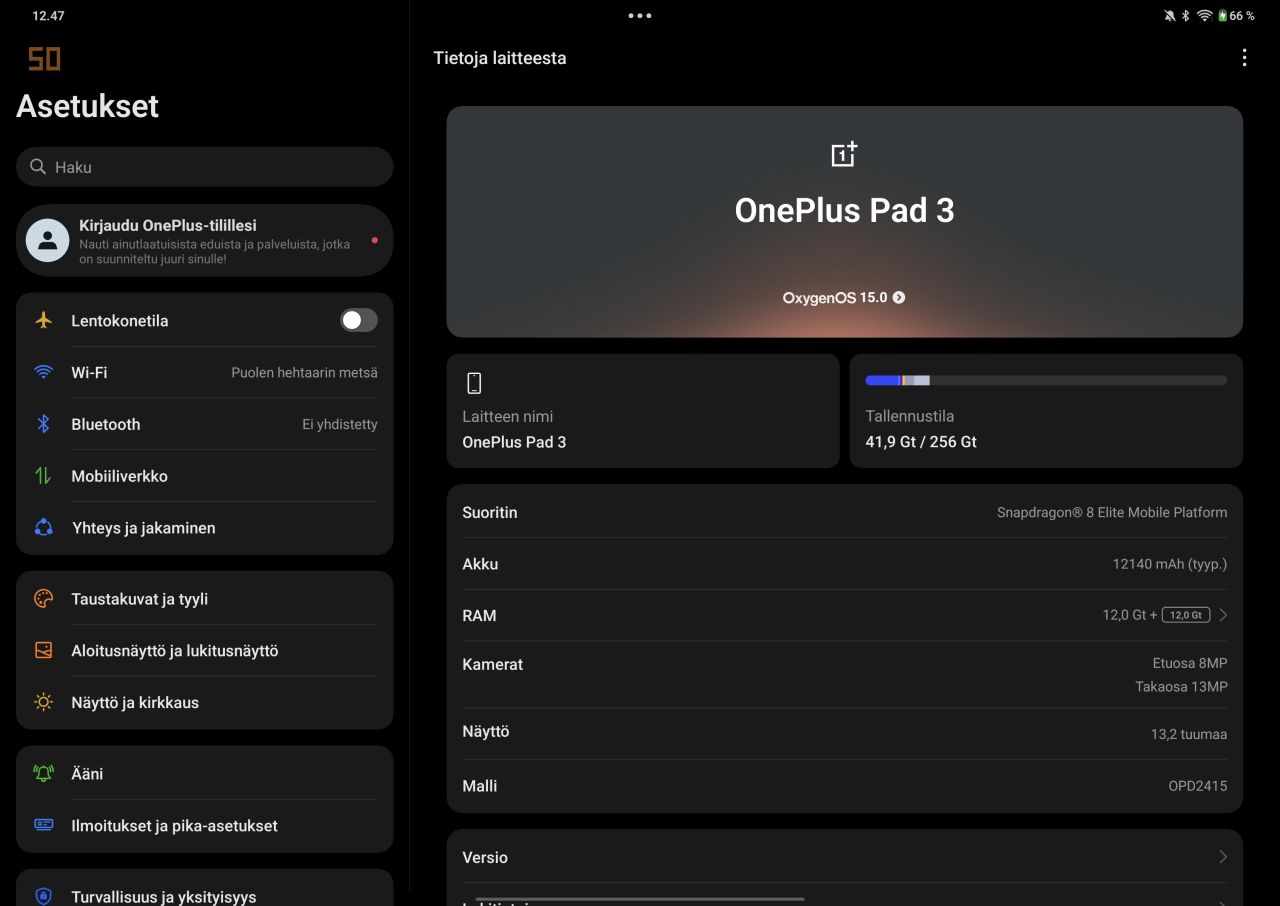
Task: Expand the RAM row chevron
Action: tap(1223, 615)
